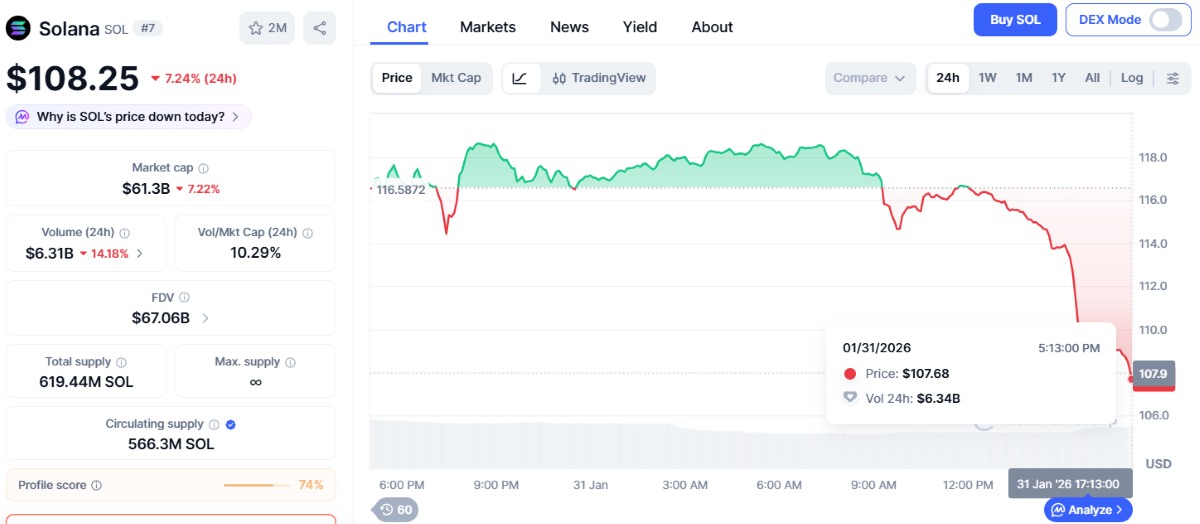The image size is (1200, 524).
Task: Open the Compare dropdown
Action: 870,78
